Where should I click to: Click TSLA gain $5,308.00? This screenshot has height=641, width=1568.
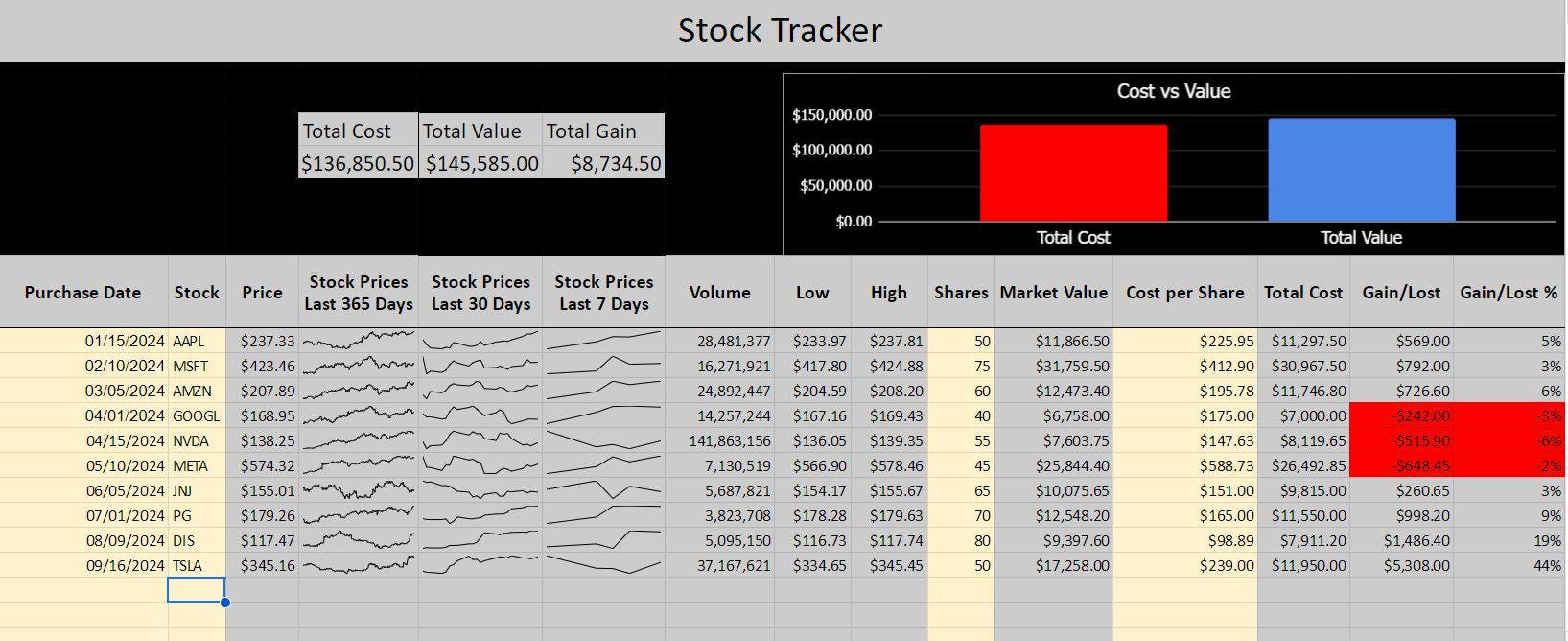[x=1401, y=565]
